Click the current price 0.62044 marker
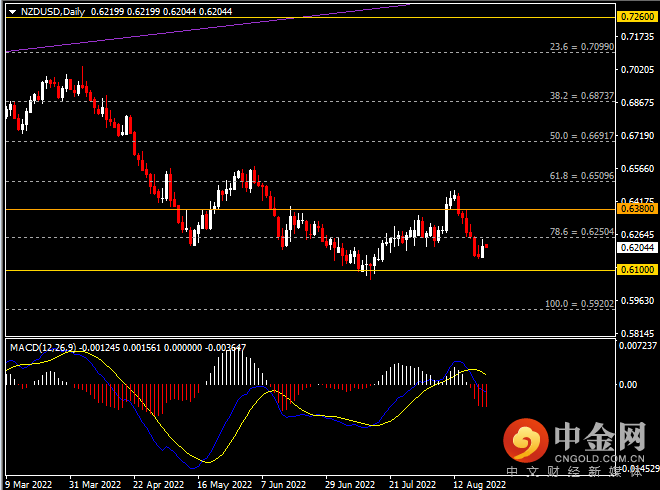660x490 pixels. [x=637, y=247]
